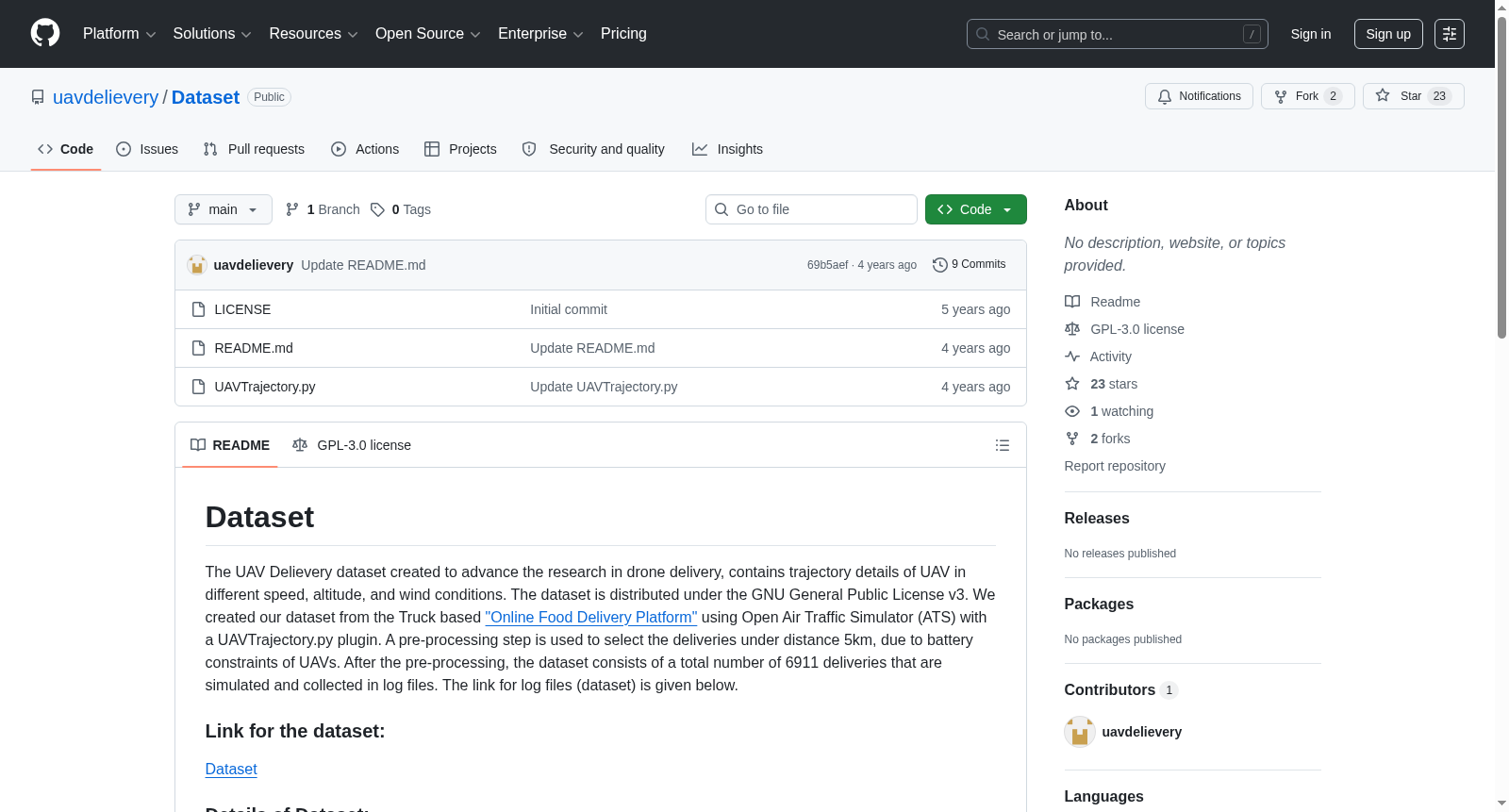Screen dimensions: 1509x812
Task: Expand the Resources menu
Action: (313, 34)
